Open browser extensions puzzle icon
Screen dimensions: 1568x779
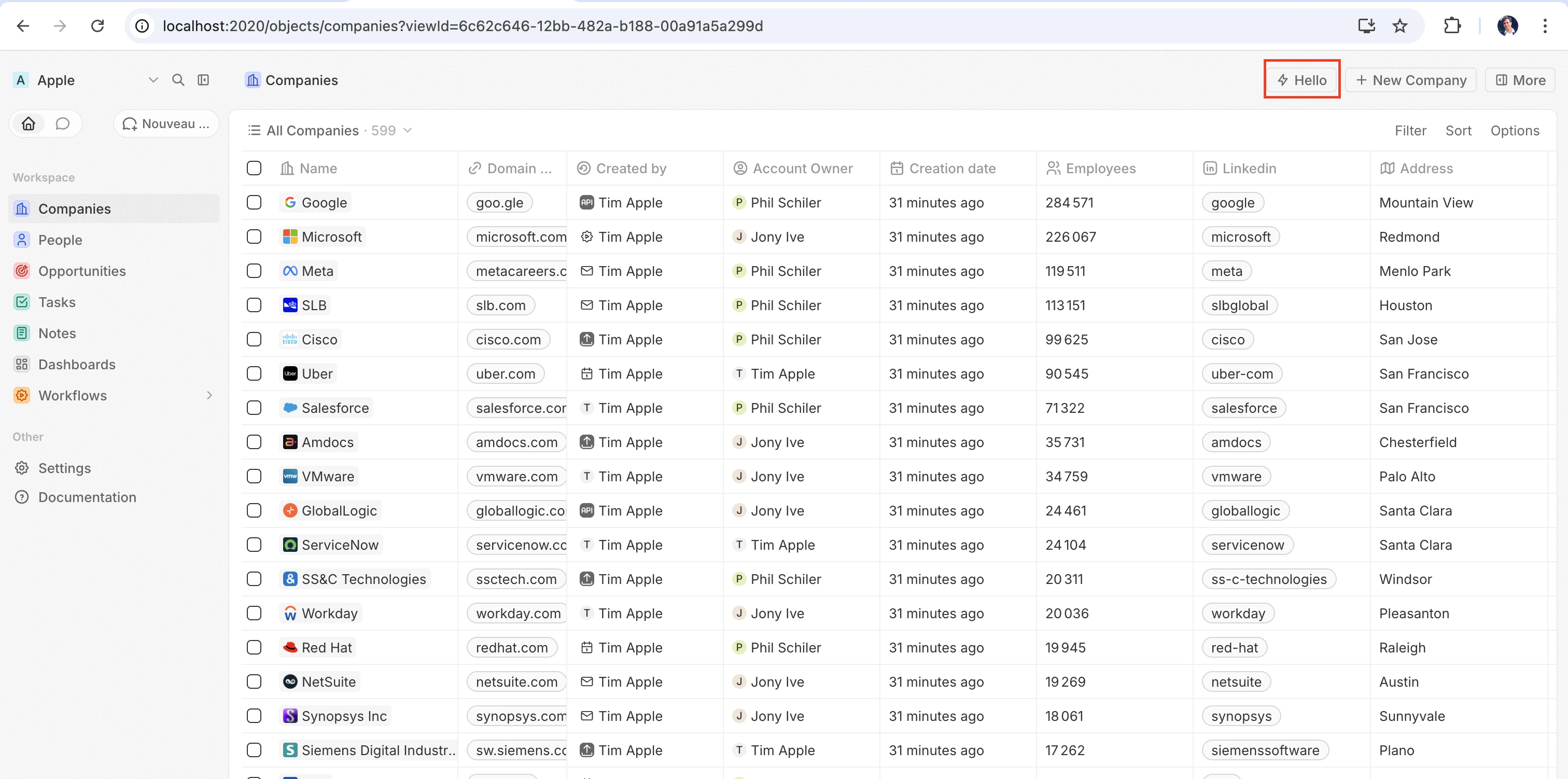tap(1452, 25)
